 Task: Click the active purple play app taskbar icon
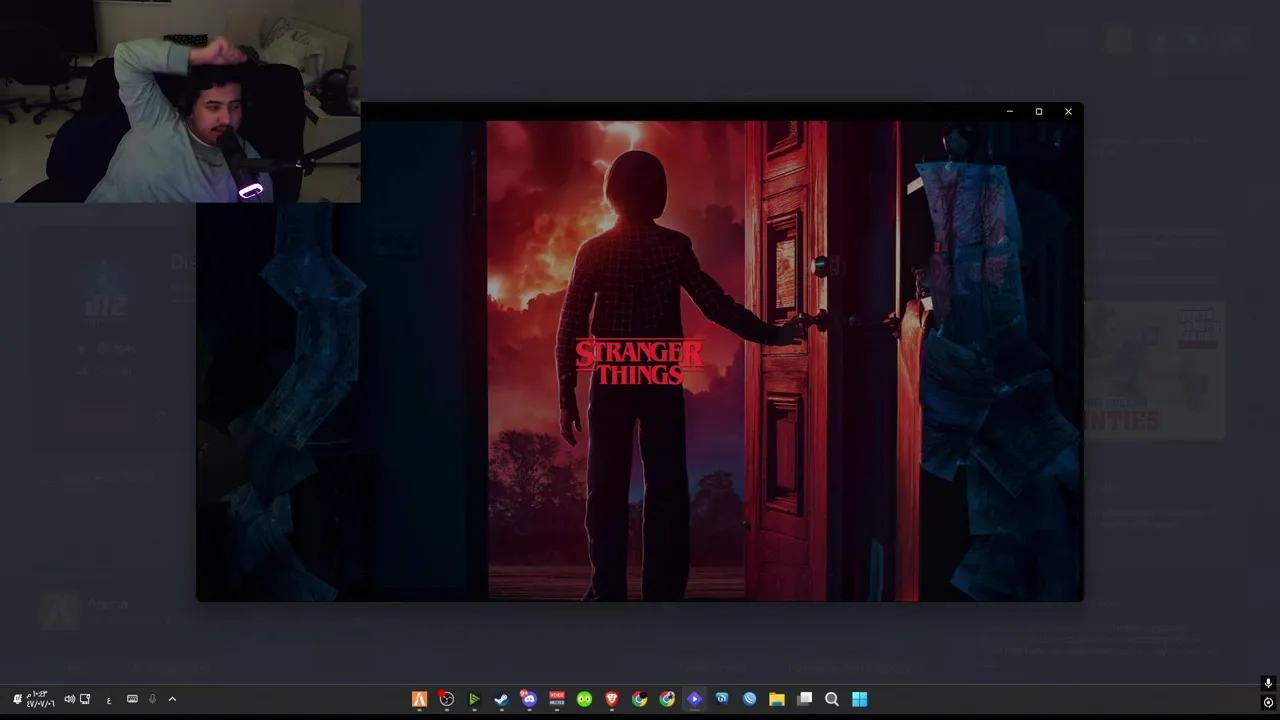pyautogui.click(x=694, y=699)
